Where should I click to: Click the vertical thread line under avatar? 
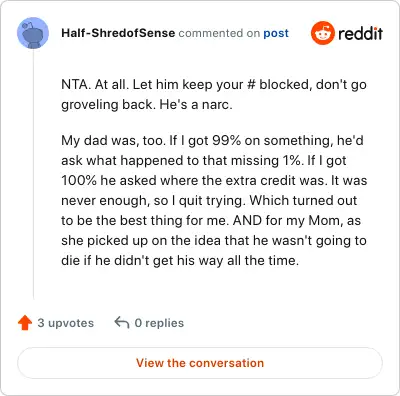33,175
